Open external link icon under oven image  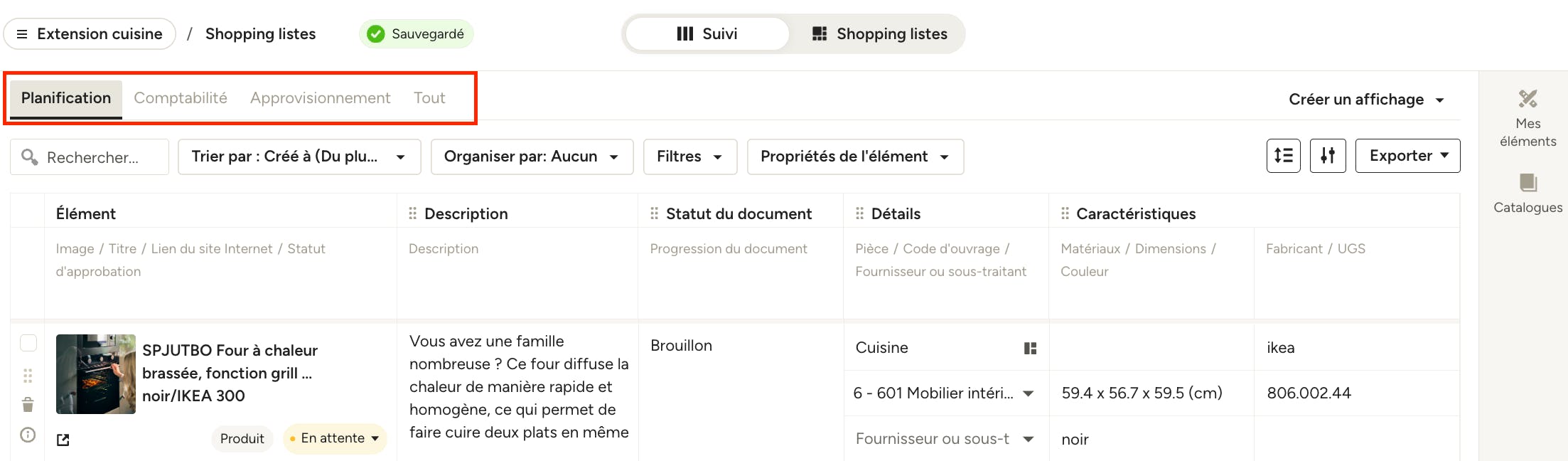tap(63, 440)
